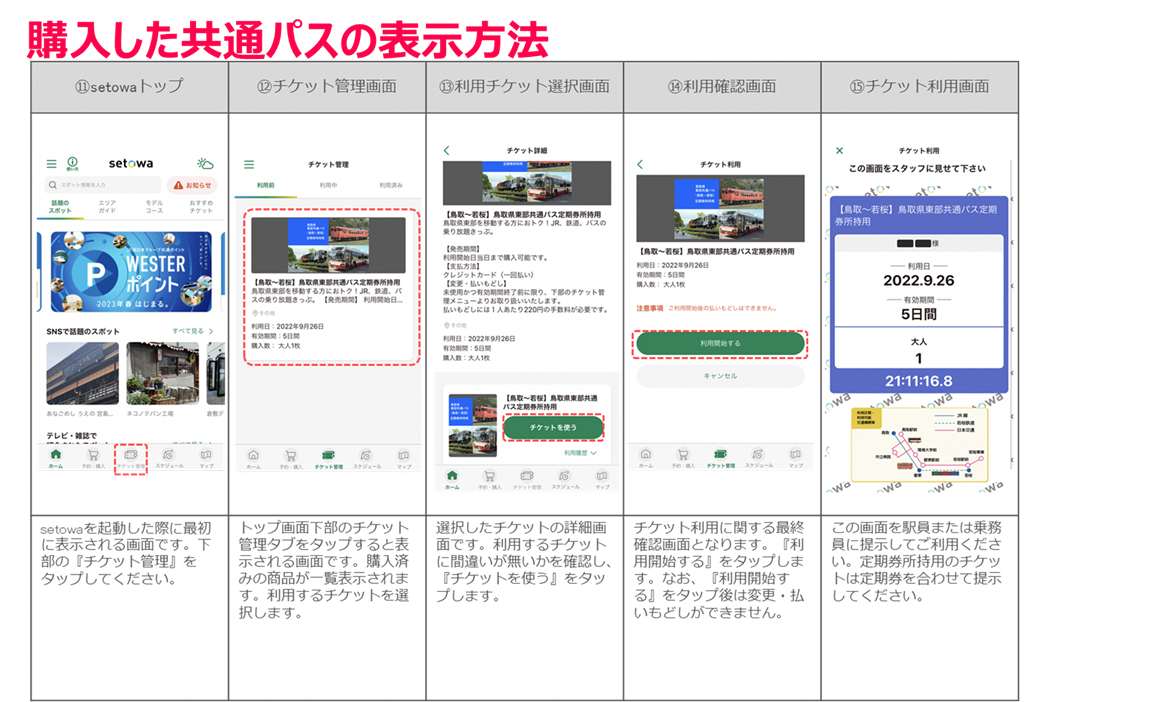
Task: Tap the ホーム icon on the setowa top screen
Action: [x=56, y=459]
